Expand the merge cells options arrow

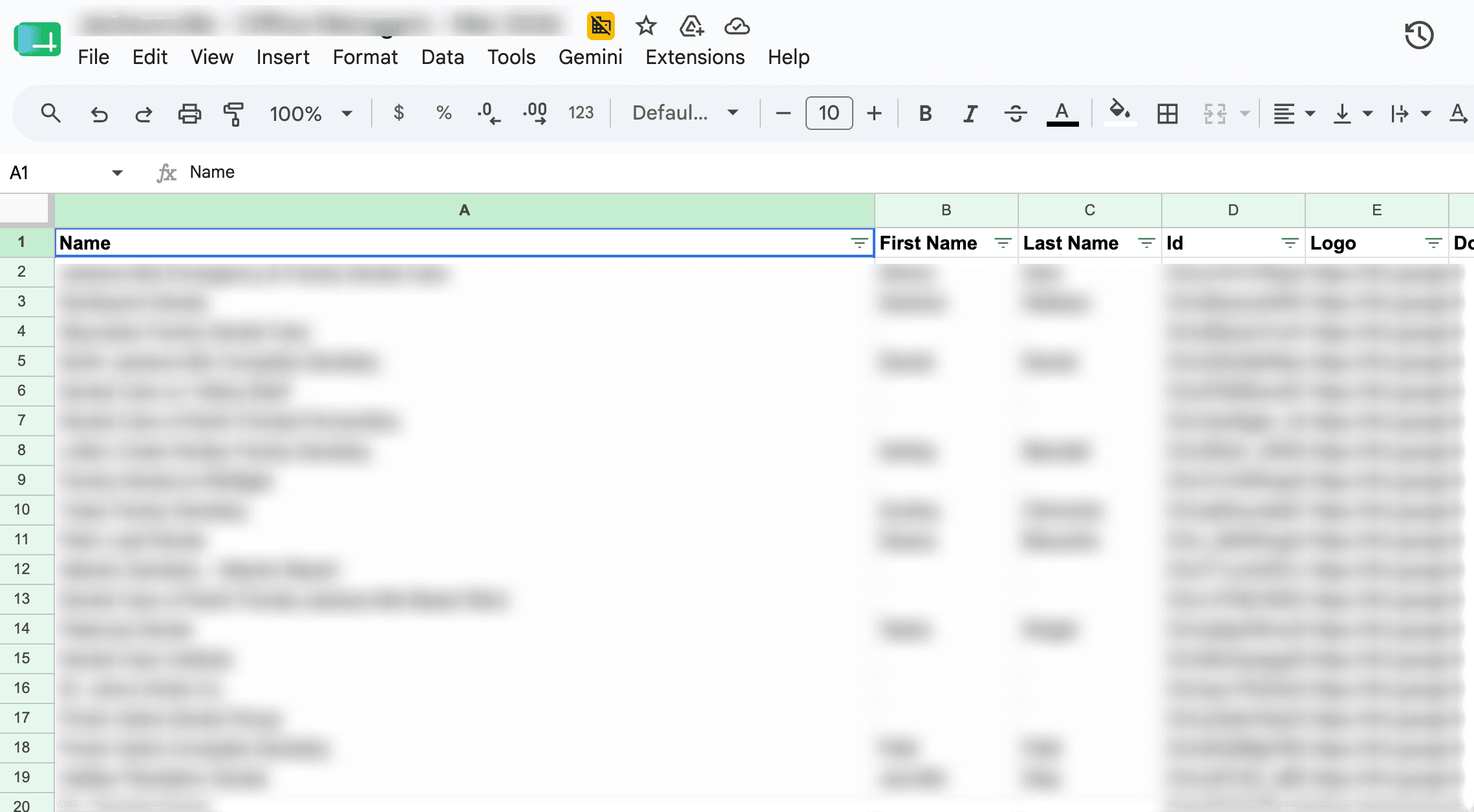[1244, 114]
